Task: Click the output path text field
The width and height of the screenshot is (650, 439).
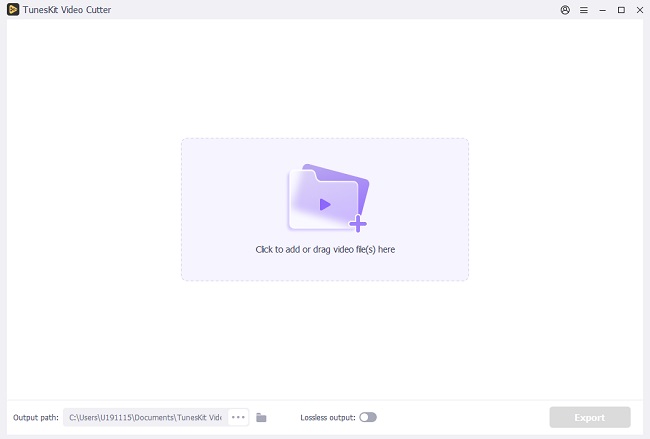Action: (146, 417)
